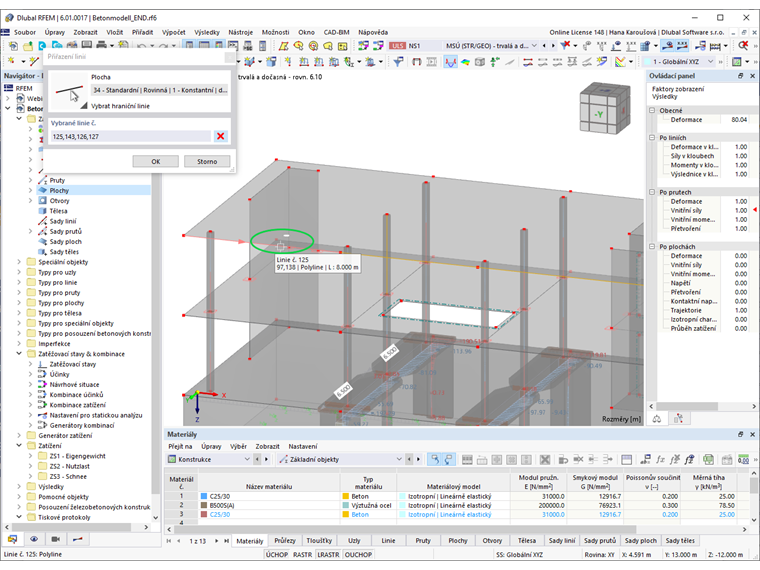The height and width of the screenshot is (570, 760).
Task: Click brown color swatch of B500S(A)
Action: [204, 506]
